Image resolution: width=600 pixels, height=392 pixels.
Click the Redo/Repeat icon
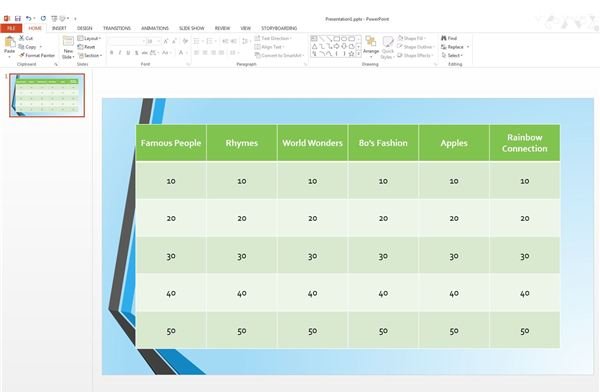click(x=43, y=18)
